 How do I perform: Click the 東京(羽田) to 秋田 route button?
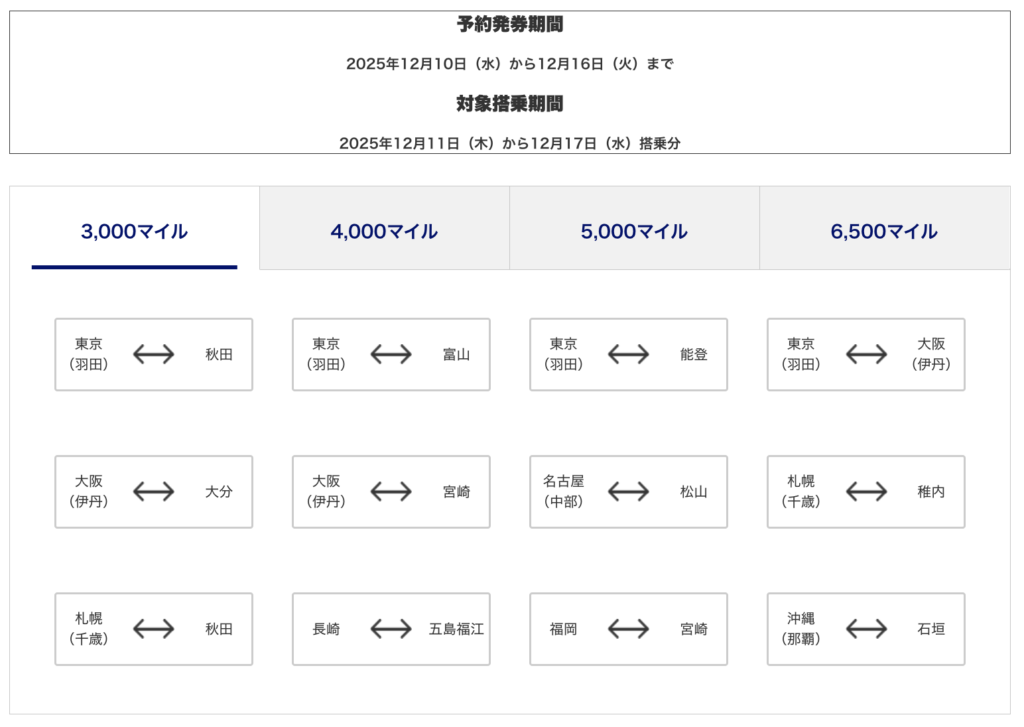click(x=153, y=355)
